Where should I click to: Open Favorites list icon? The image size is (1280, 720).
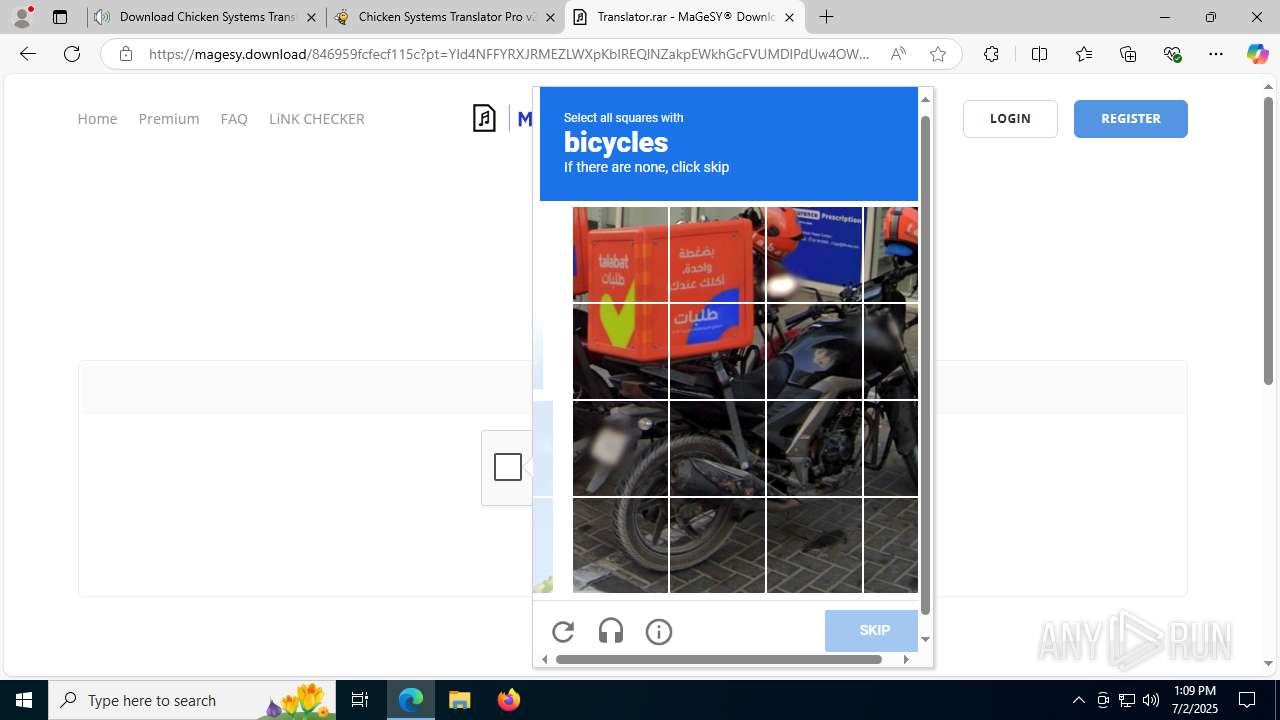click(1084, 54)
